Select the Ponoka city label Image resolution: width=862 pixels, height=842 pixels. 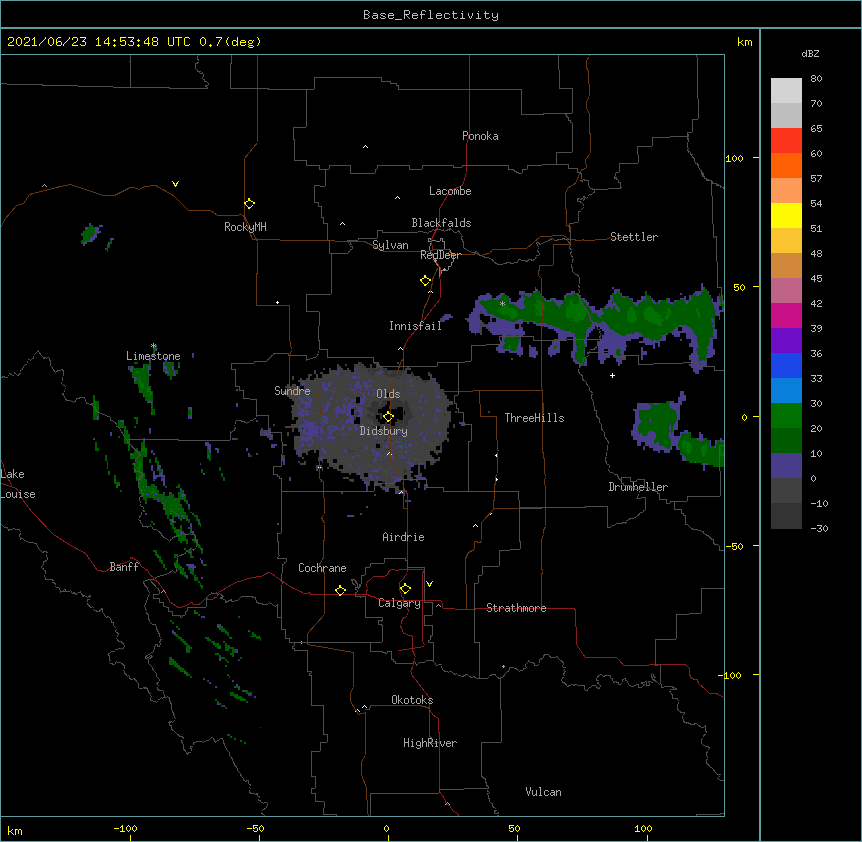480,136
